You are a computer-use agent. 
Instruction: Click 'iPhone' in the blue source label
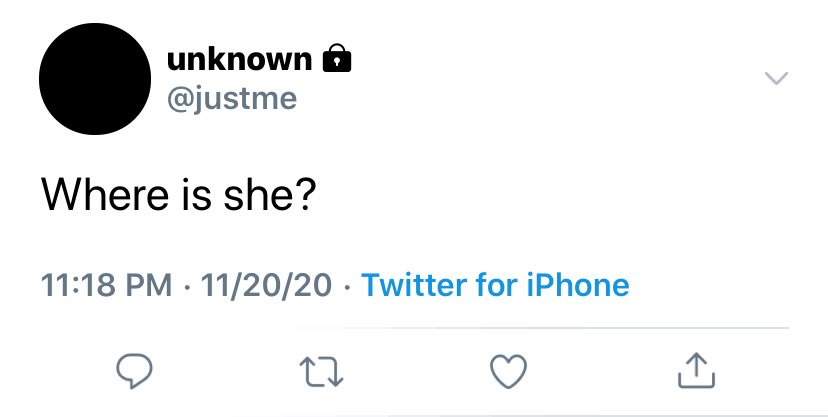pyautogui.click(x=578, y=285)
